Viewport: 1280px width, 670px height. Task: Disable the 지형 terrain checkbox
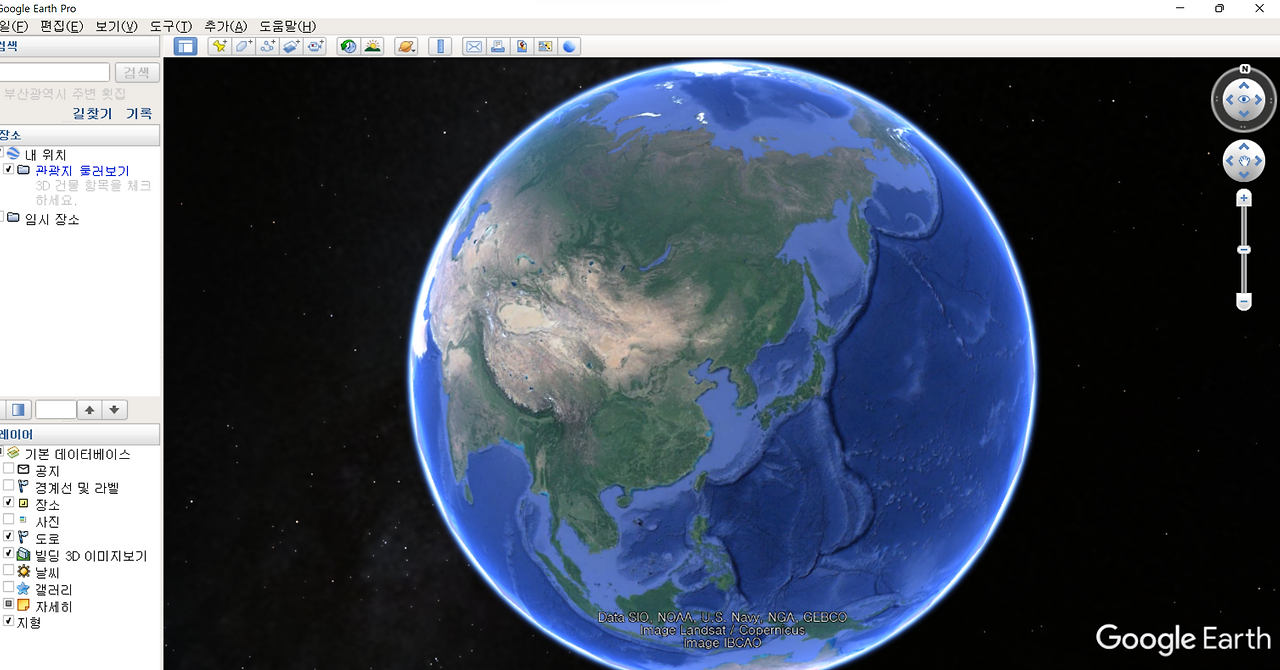(8, 622)
